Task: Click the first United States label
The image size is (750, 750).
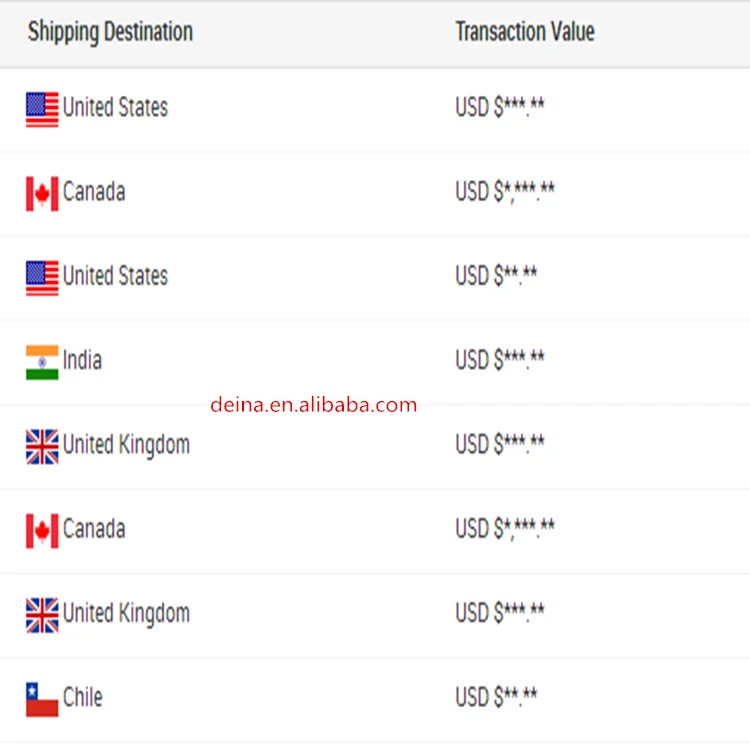Action: click(x=115, y=107)
